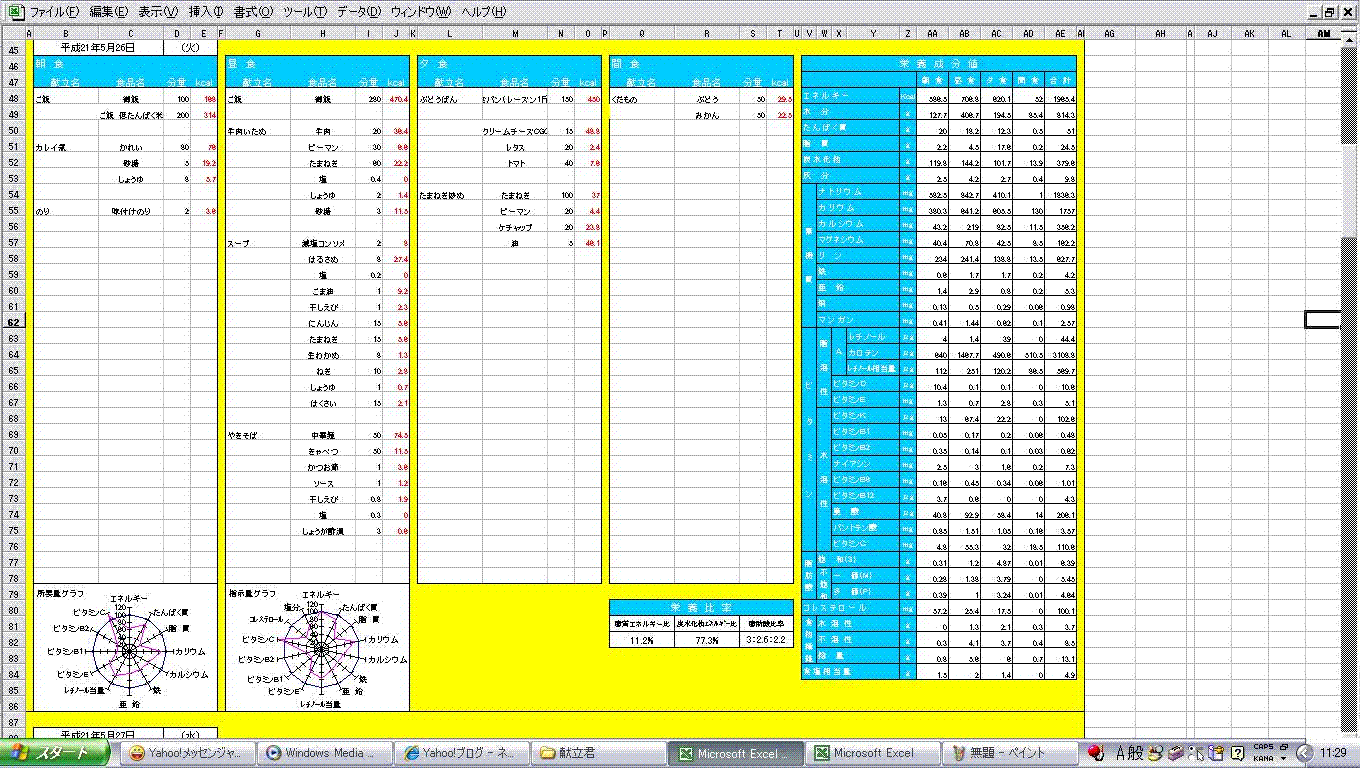Click the 470.4 kcal cell in lunch
The width and height of the screenshot is (1360, 768).
pos(398,100)
